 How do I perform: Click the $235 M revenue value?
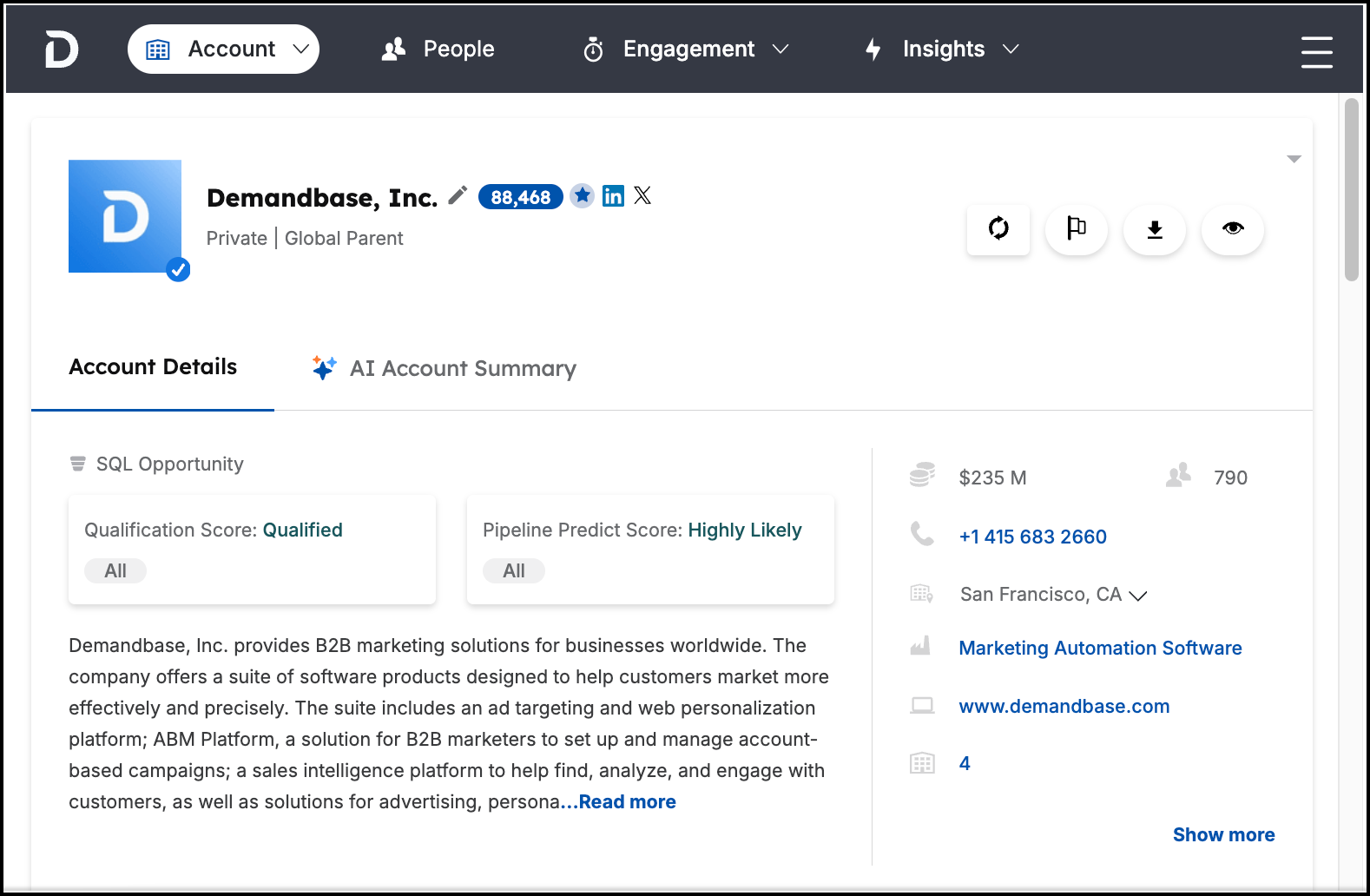tap(992, 478)
